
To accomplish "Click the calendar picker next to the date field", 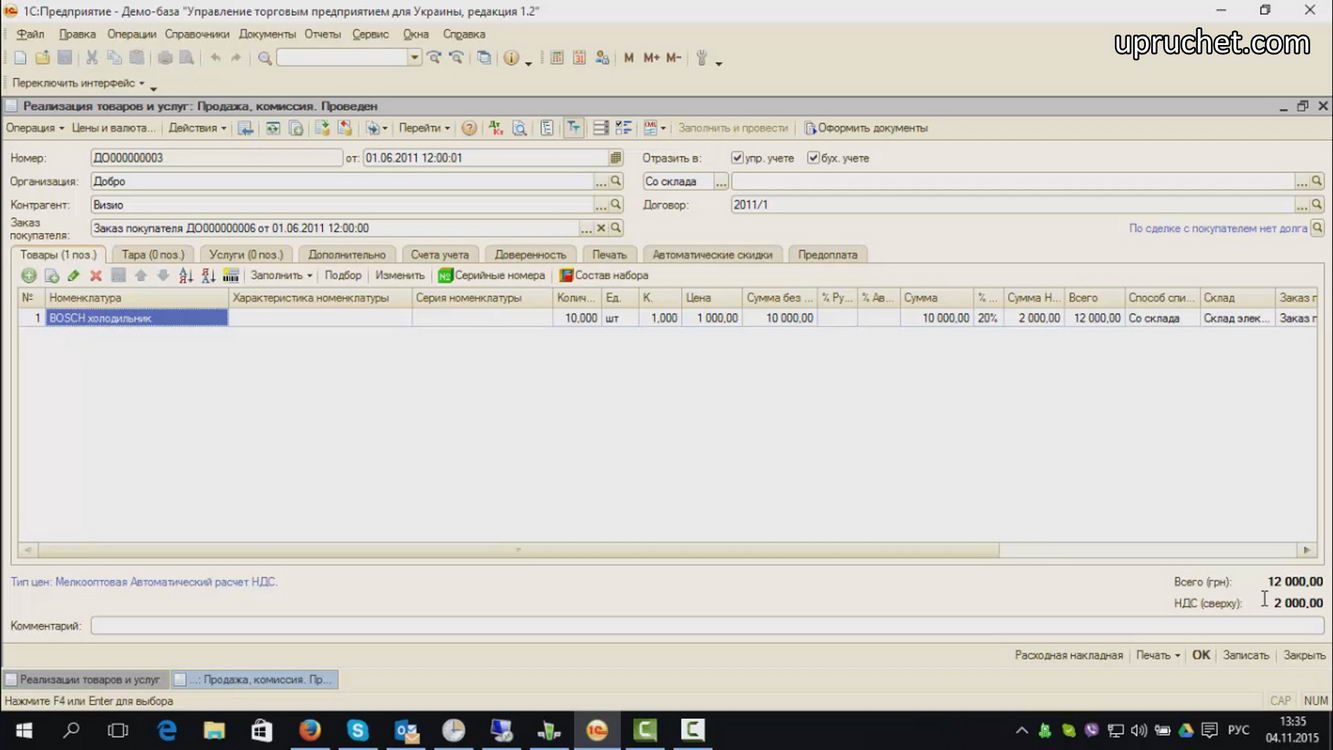I will pos(616,158).
